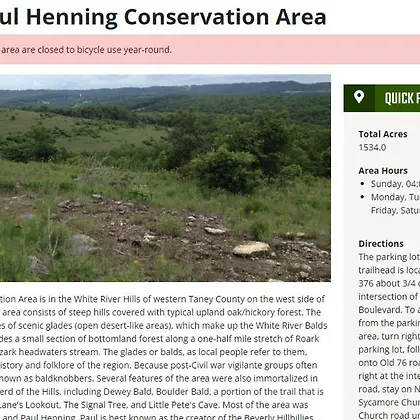Open the conservation area landscape photo
This screenshot has width=420, height=420.
165,178
